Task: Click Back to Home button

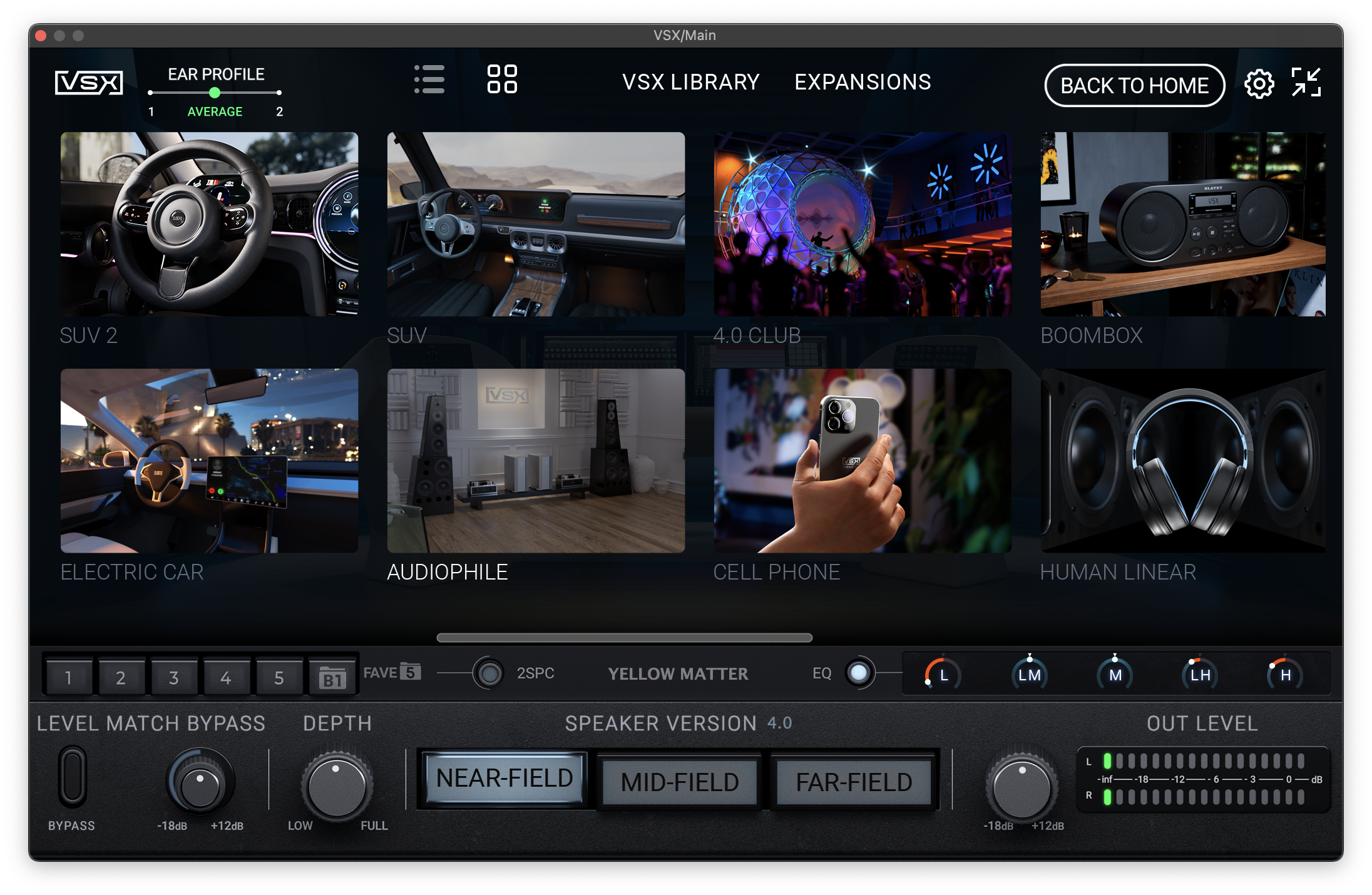Action: [1134, 85]
